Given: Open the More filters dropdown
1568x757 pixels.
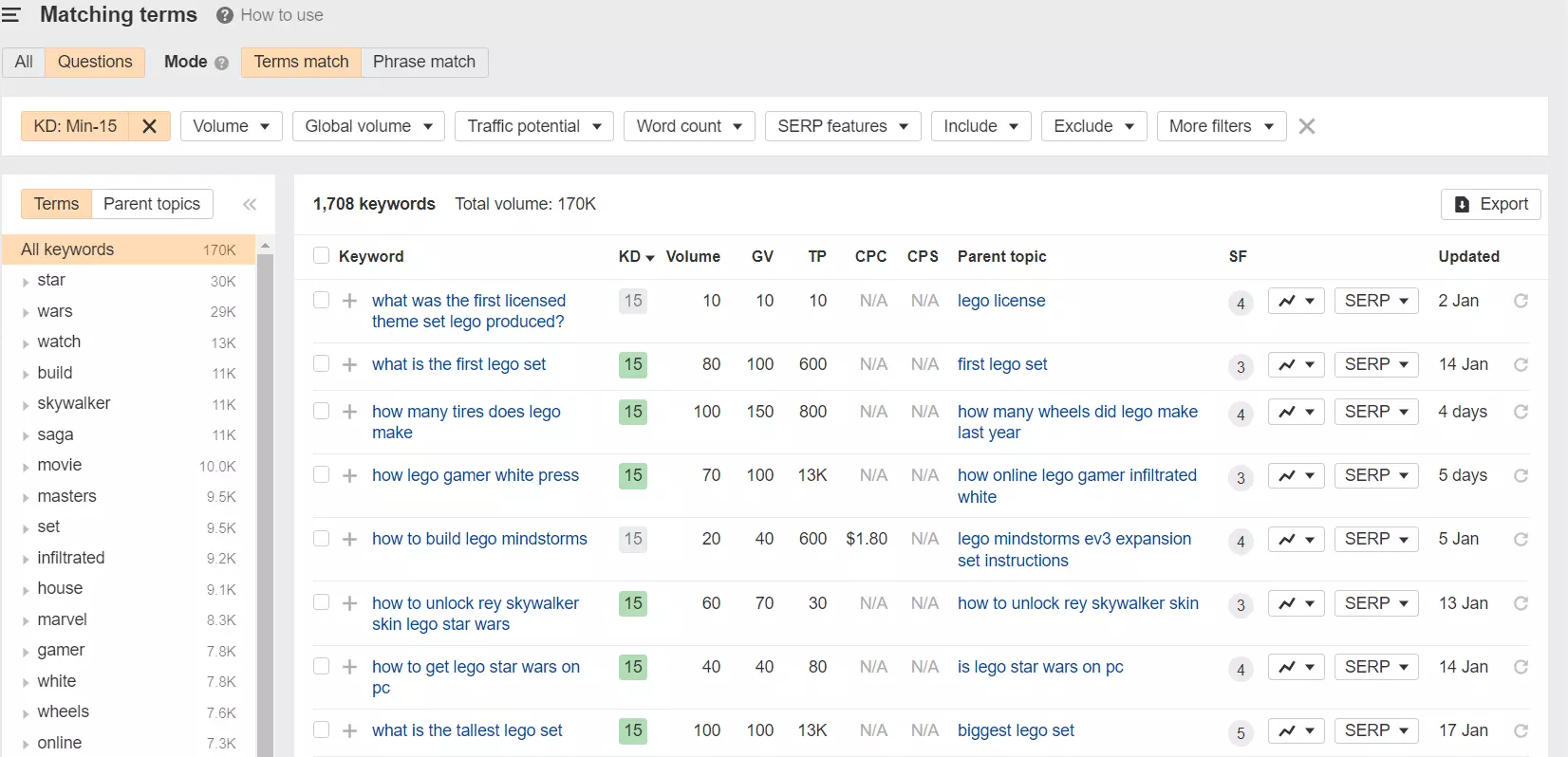Looking at the screenshot, I should point(1222,126).
